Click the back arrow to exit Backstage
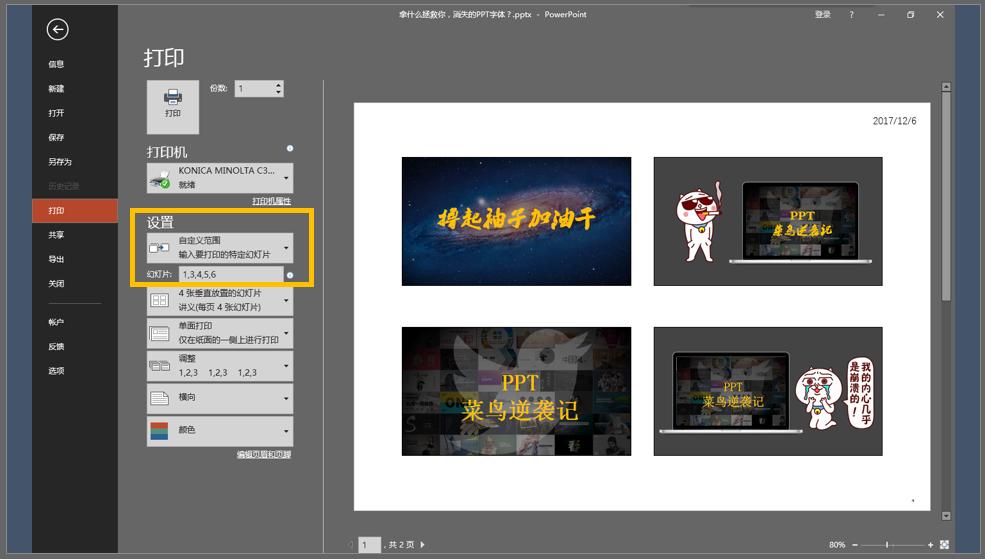 57,29
